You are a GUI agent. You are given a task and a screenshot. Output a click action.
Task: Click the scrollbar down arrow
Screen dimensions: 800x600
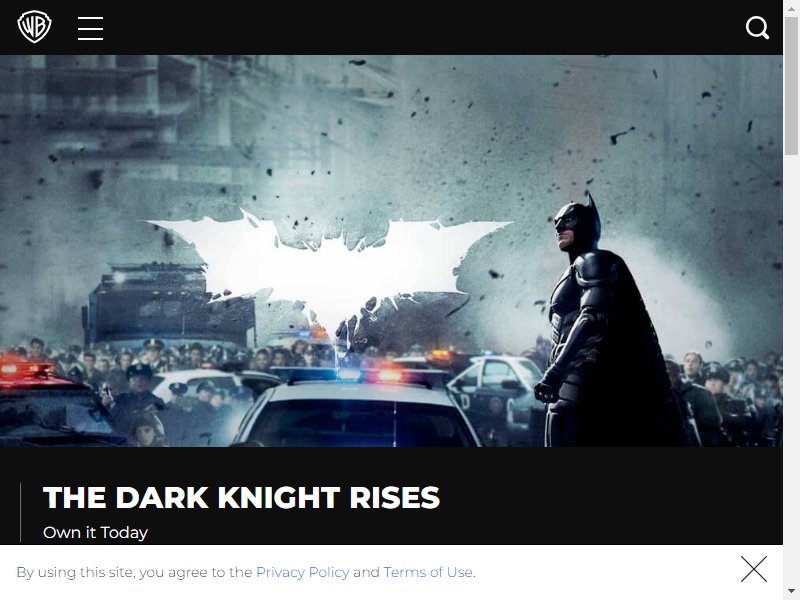click(x=791, y=592)
